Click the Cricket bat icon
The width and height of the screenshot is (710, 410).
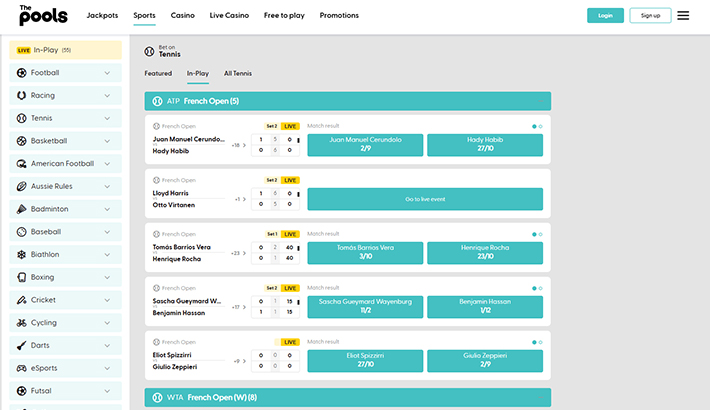pyautogui.click(x=21, y=300)
